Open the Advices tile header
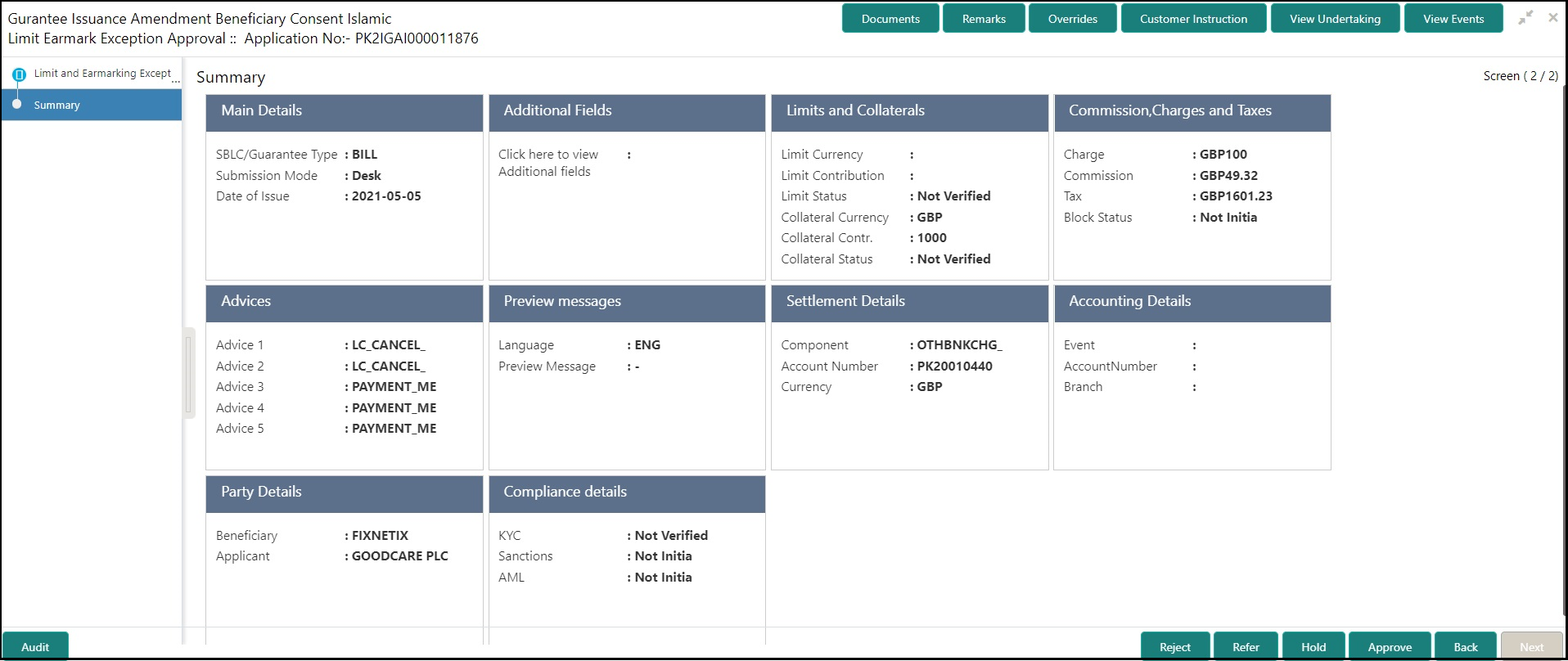 (345, 304)
